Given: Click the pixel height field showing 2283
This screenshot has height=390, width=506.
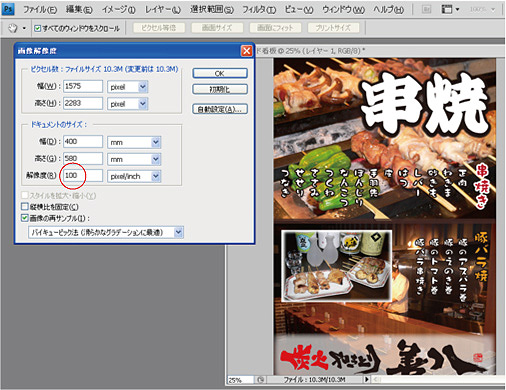Looking at the screenshot, I should (x=83, y=103).
